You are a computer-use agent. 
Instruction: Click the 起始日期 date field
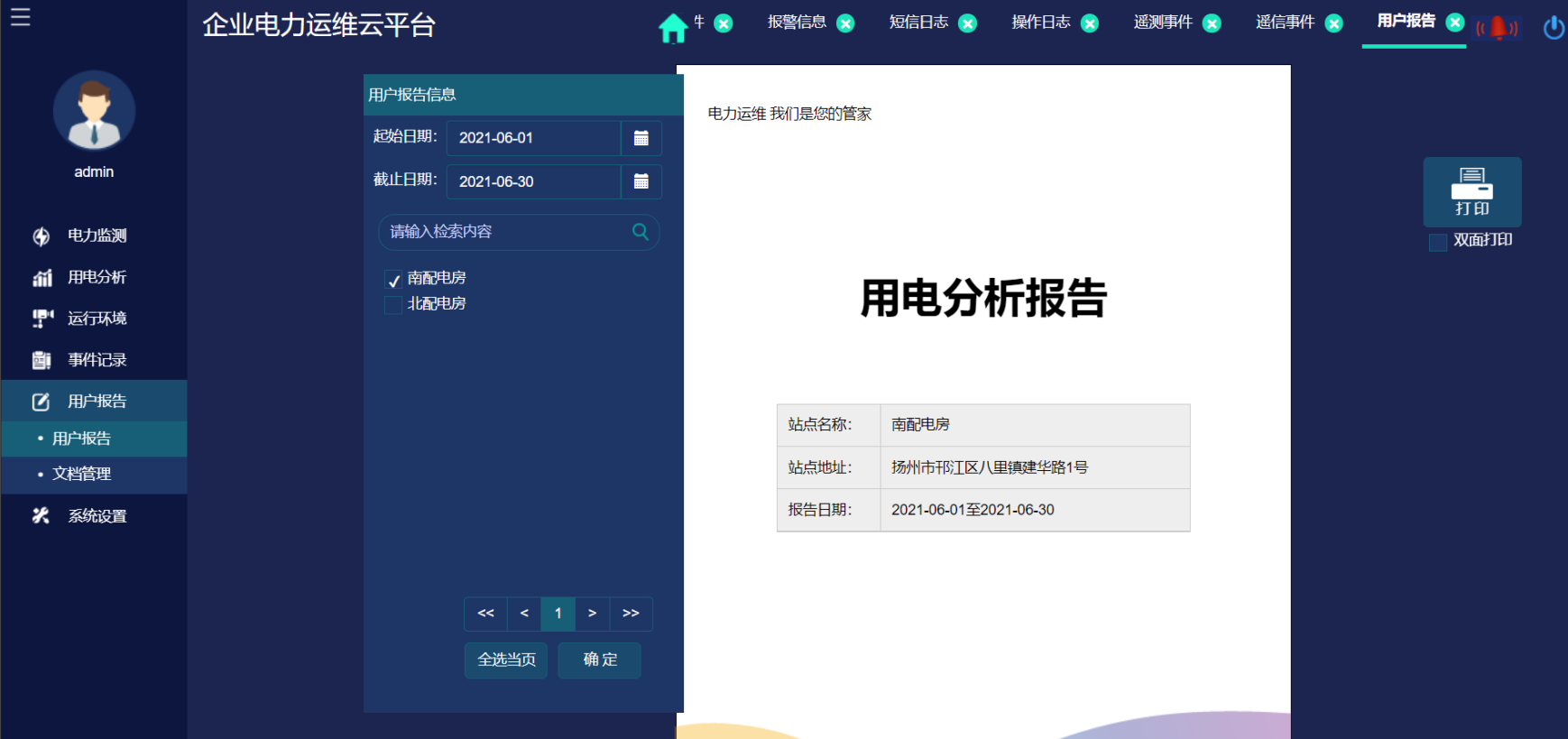coord(534,138)
